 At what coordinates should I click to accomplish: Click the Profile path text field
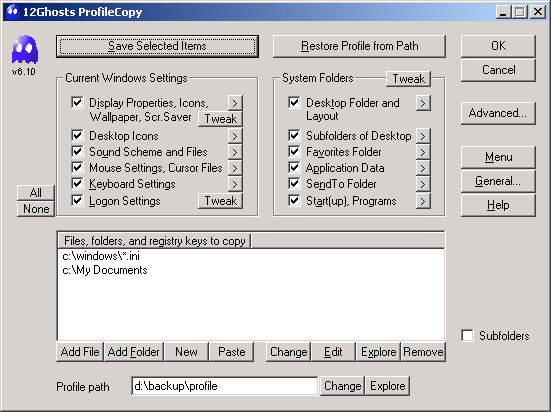(225, 386)
